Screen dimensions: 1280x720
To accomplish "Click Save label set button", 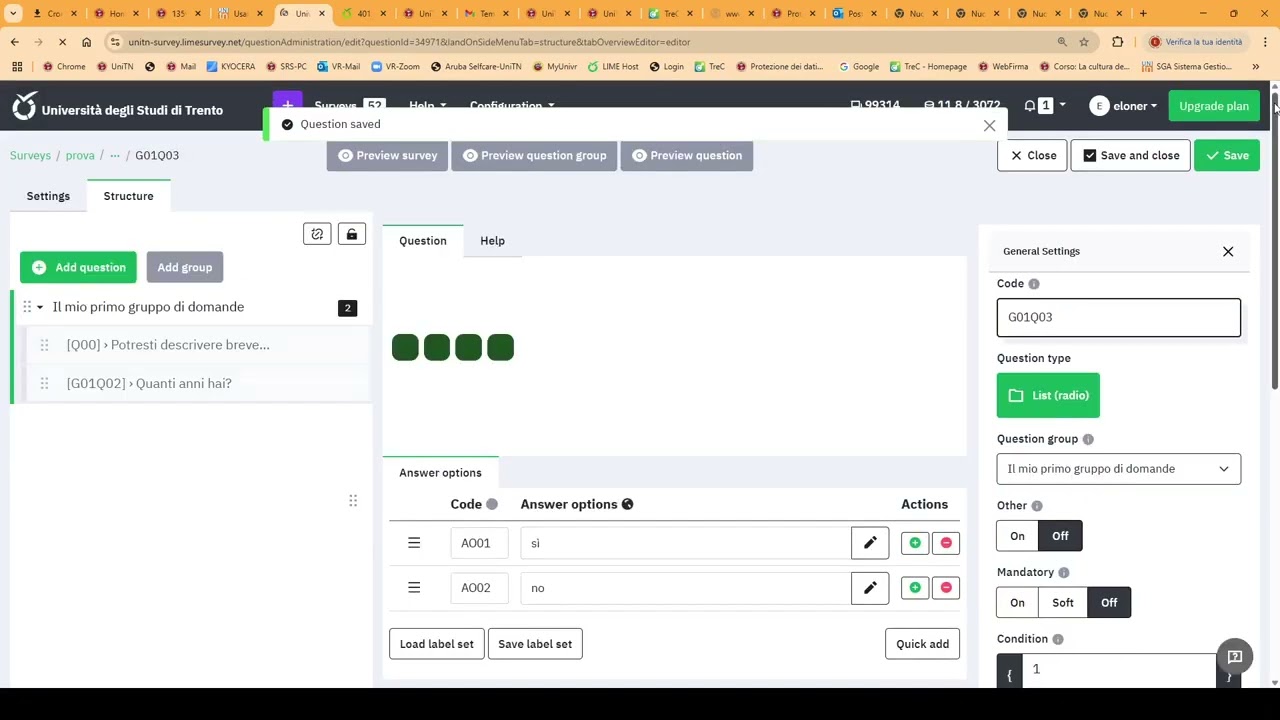I will [x=535, y=644].
